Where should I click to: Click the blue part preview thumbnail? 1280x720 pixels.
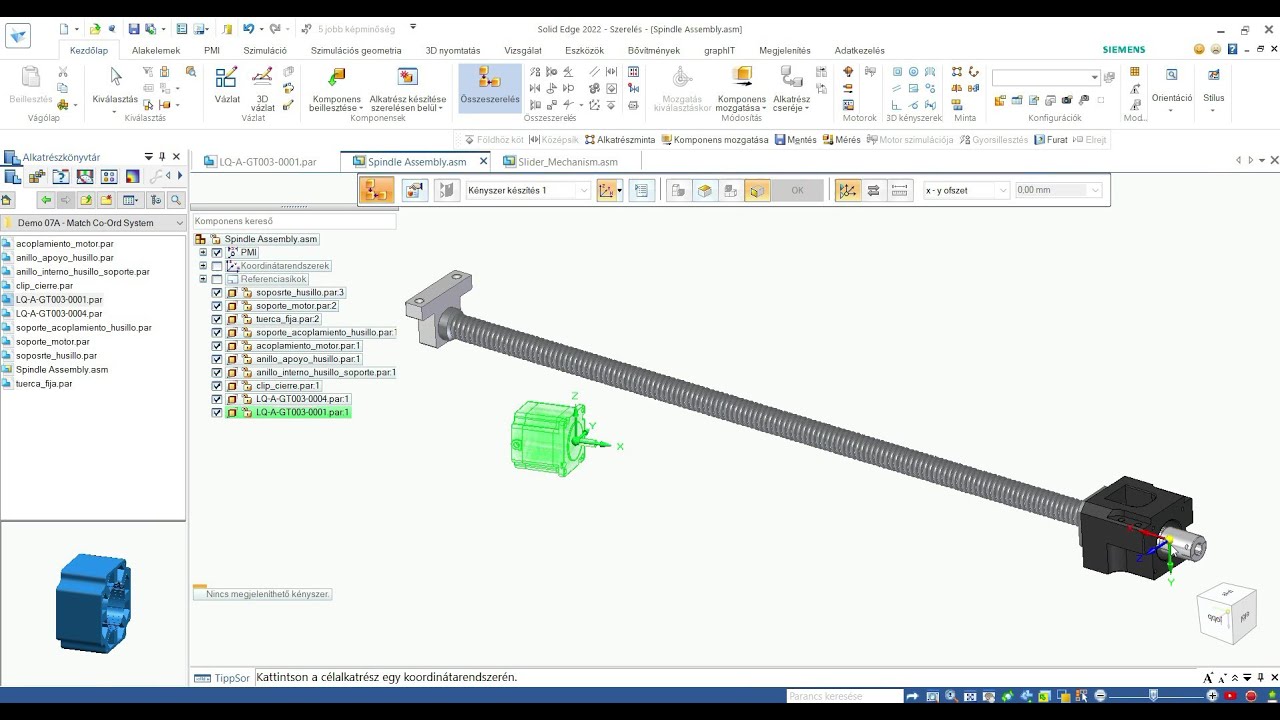pos(94,604)
